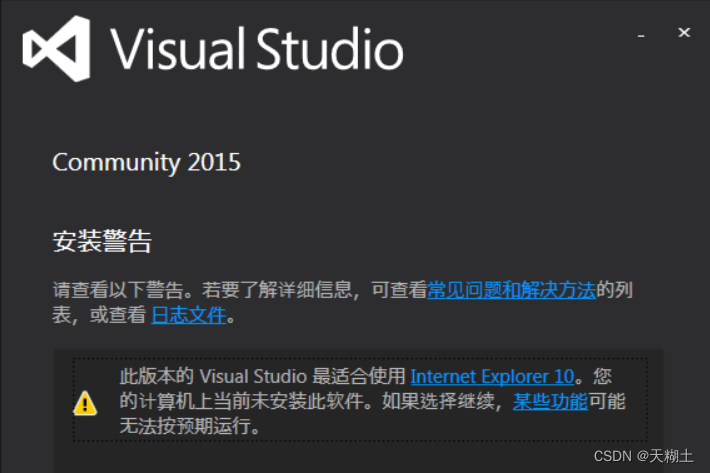Viewport: 710px width, 473px height.
Task: Click the 安装警告 heading
Action: coord(102,241)
